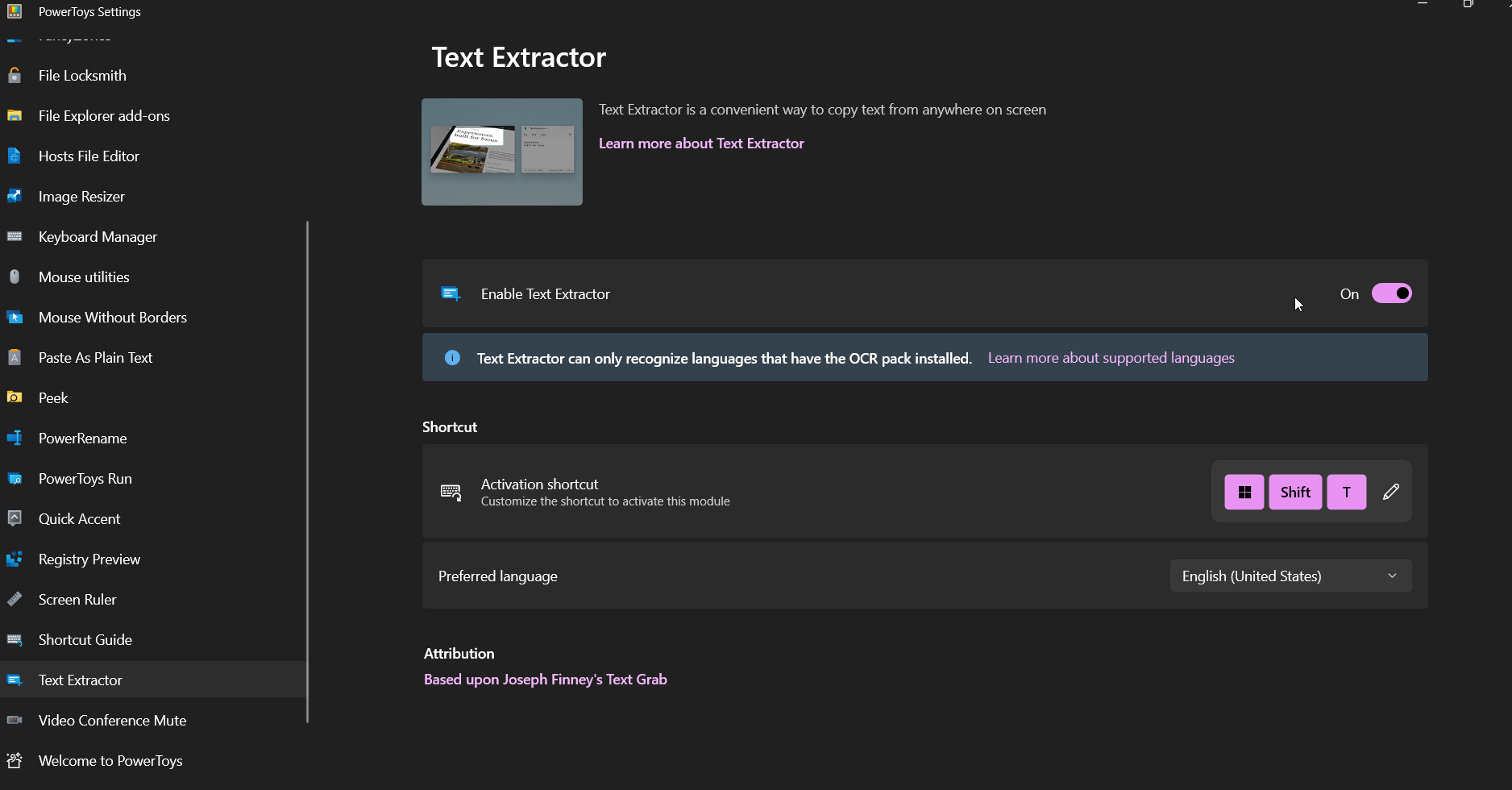This screenshot has width=1512, height=790.
Task: Click the Text Extractor page heading
Action: (x=518, y=57)
